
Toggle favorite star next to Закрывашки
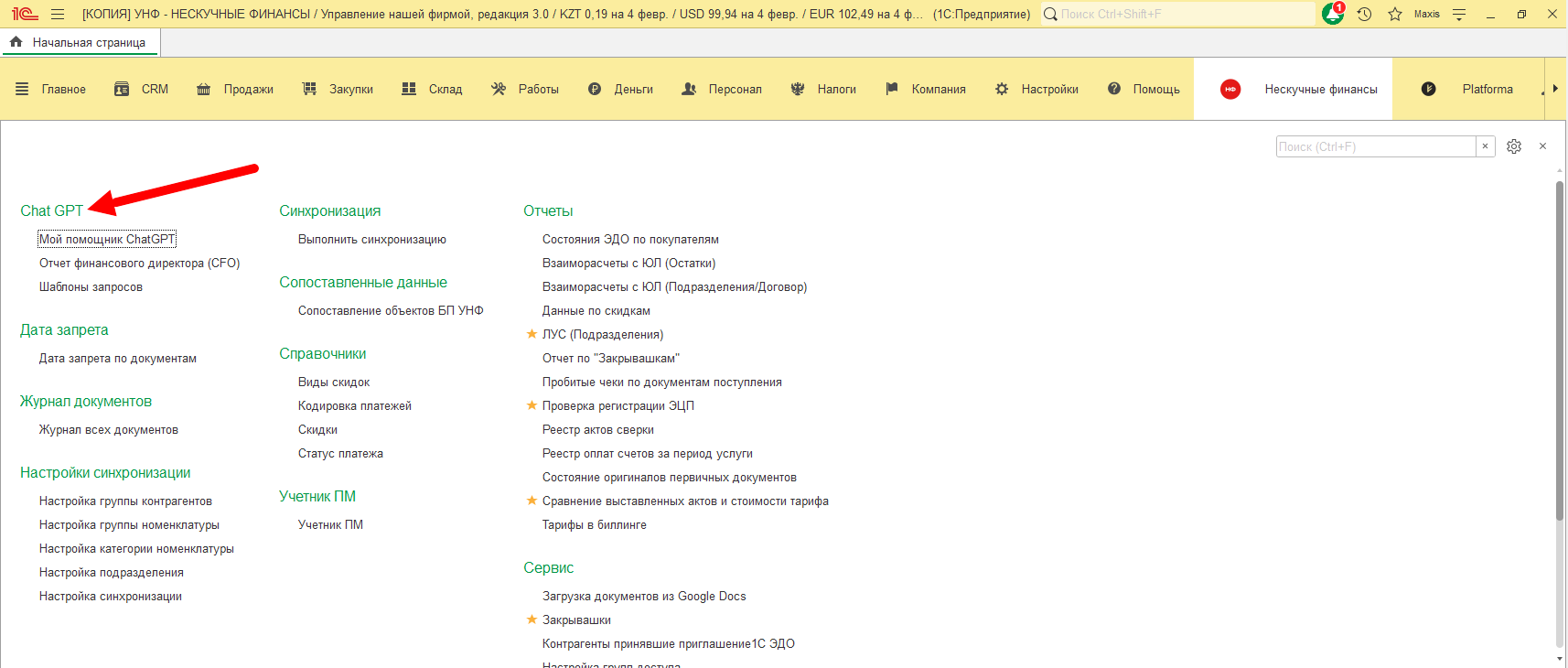pos(532,620)
